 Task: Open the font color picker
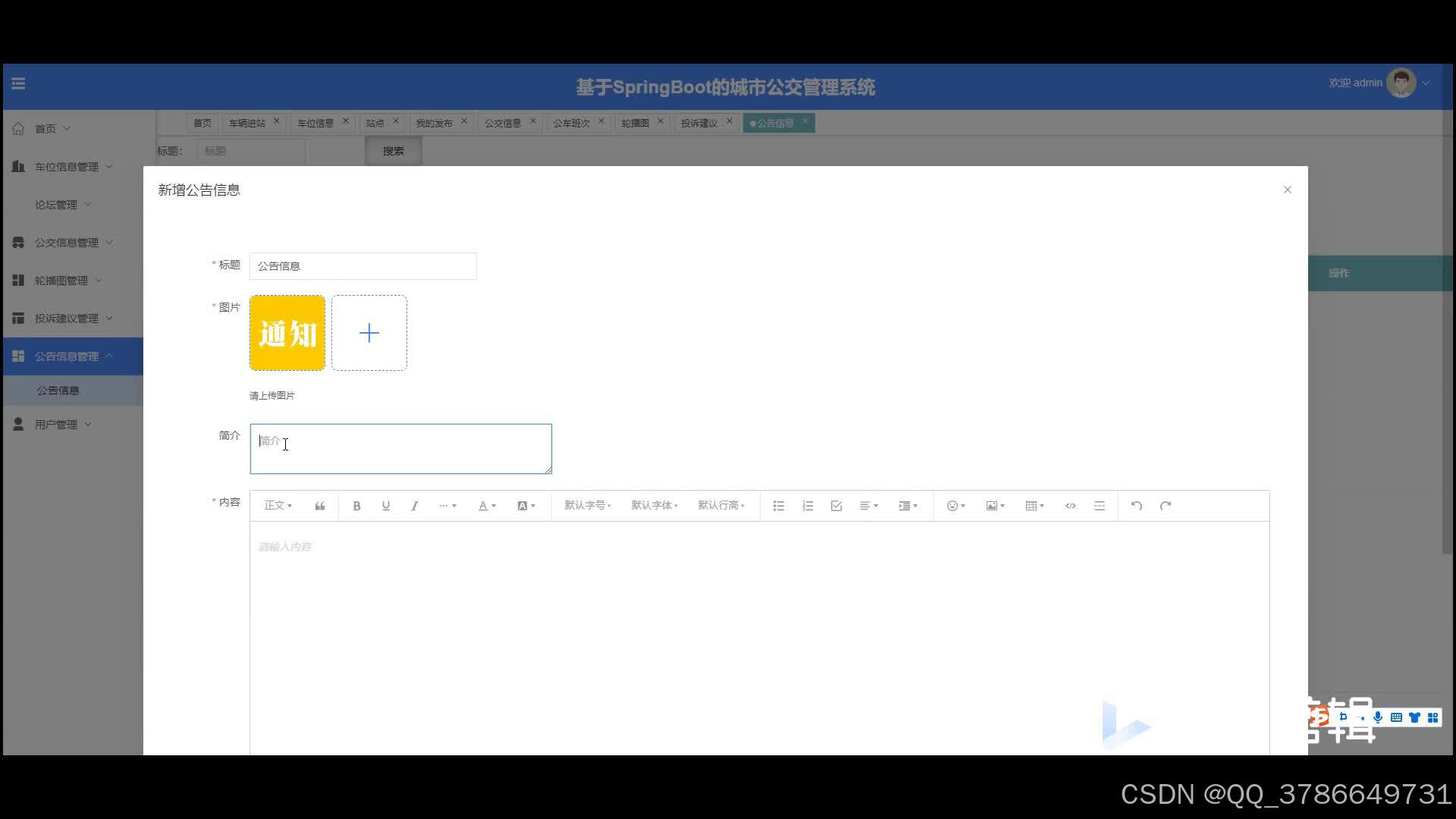pos(486,506)
